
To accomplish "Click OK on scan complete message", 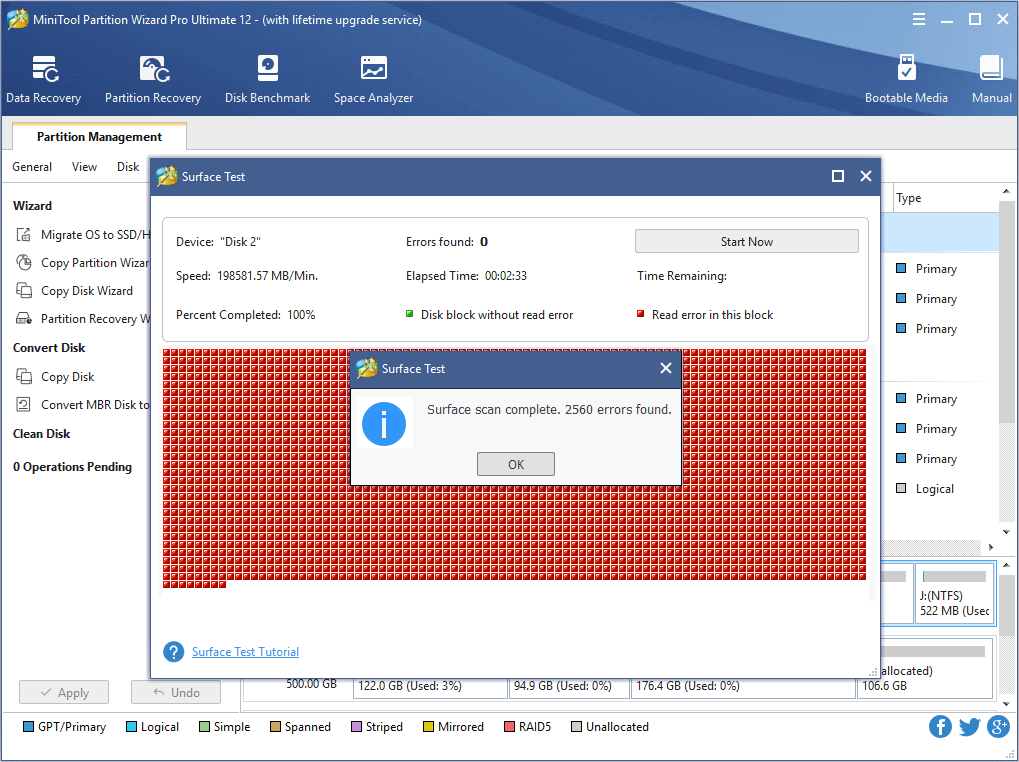I will pyautogui.click(x=515, y=463).
